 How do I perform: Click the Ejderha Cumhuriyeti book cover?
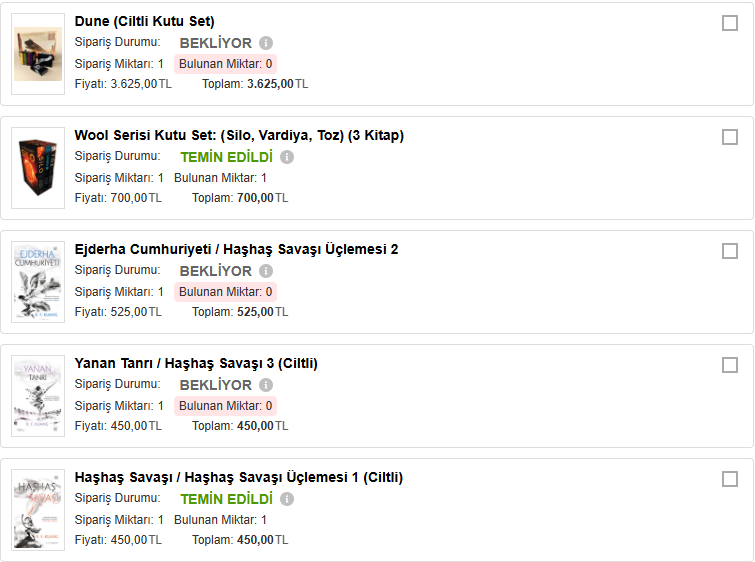[38, 282]
